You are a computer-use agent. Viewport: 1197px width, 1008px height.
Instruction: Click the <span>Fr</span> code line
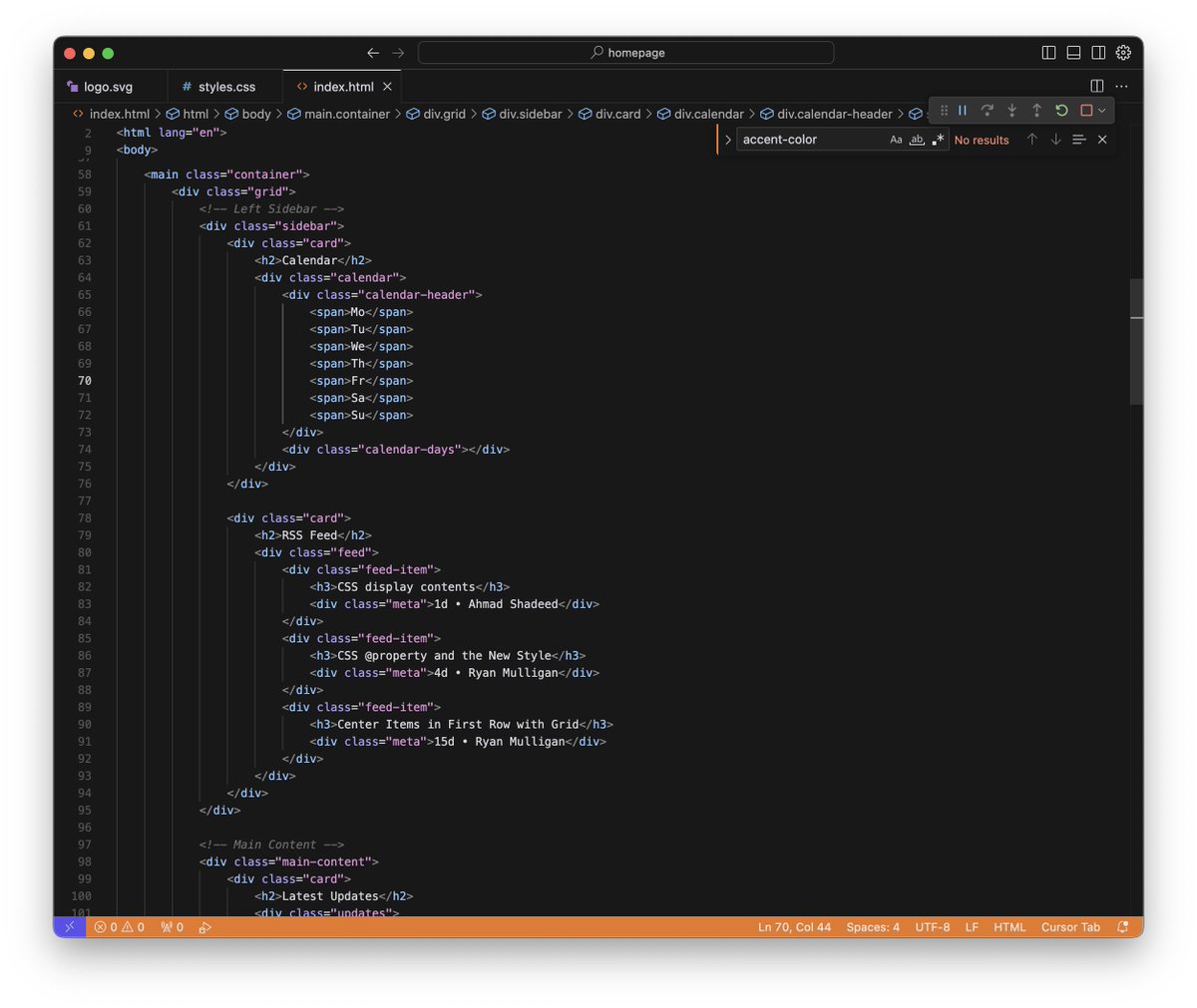(x=361, y=381)
